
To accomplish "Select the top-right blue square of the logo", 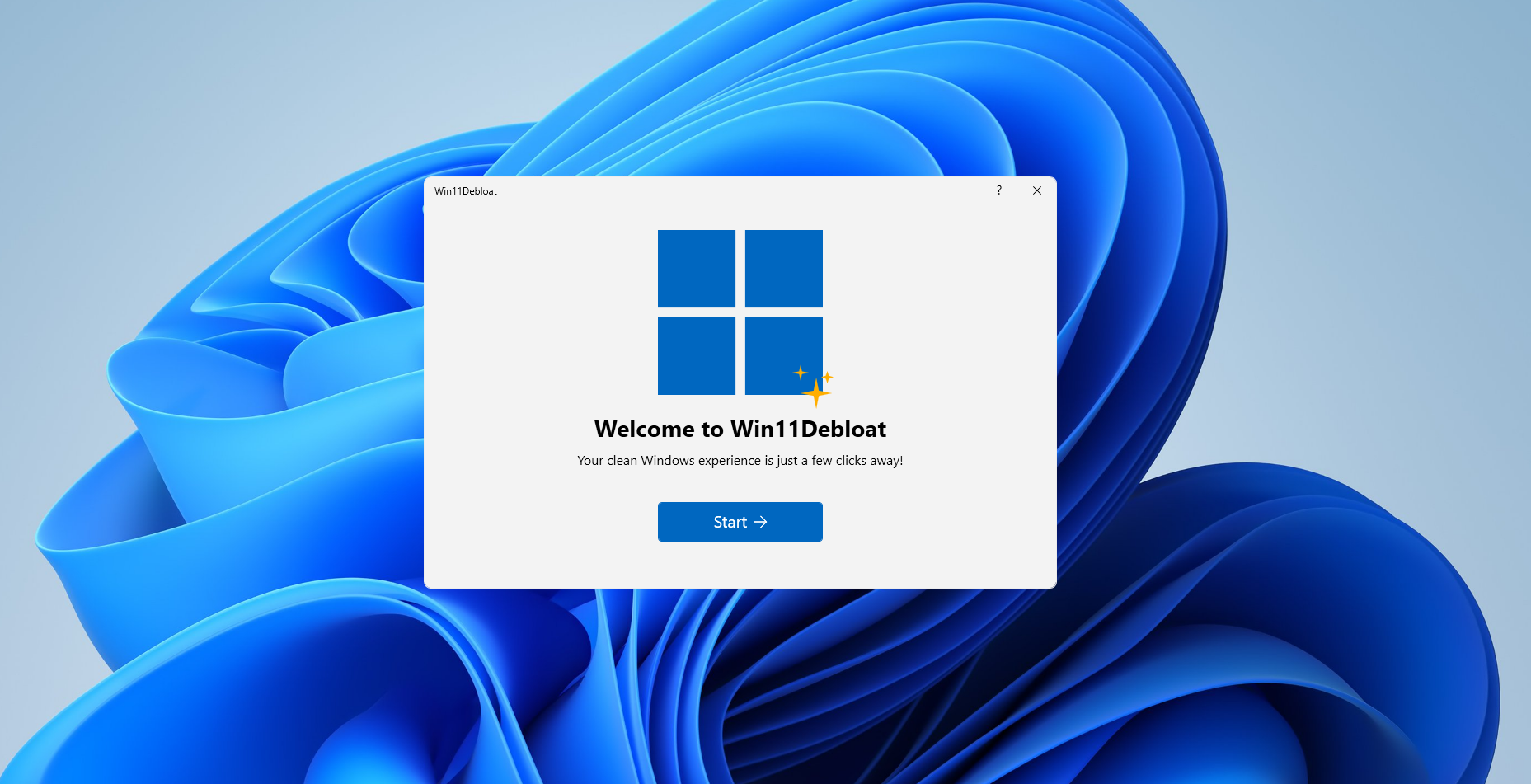I will point(783,268).
